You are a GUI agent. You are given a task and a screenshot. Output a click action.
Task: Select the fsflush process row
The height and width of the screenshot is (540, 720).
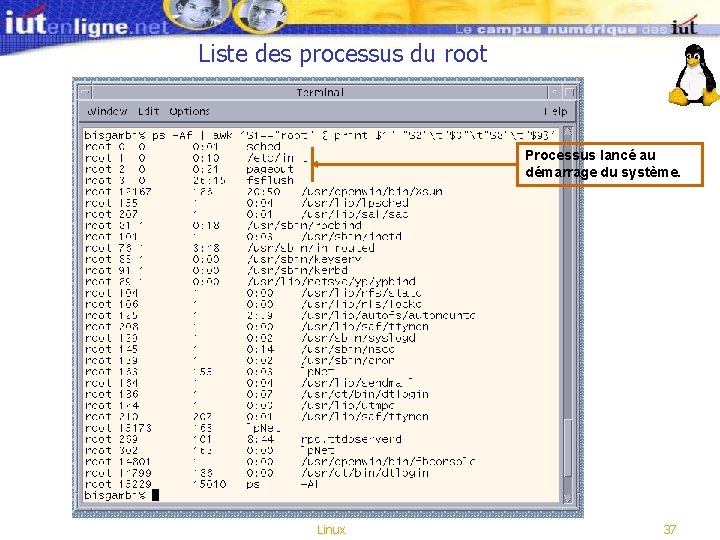coord(189,180)
